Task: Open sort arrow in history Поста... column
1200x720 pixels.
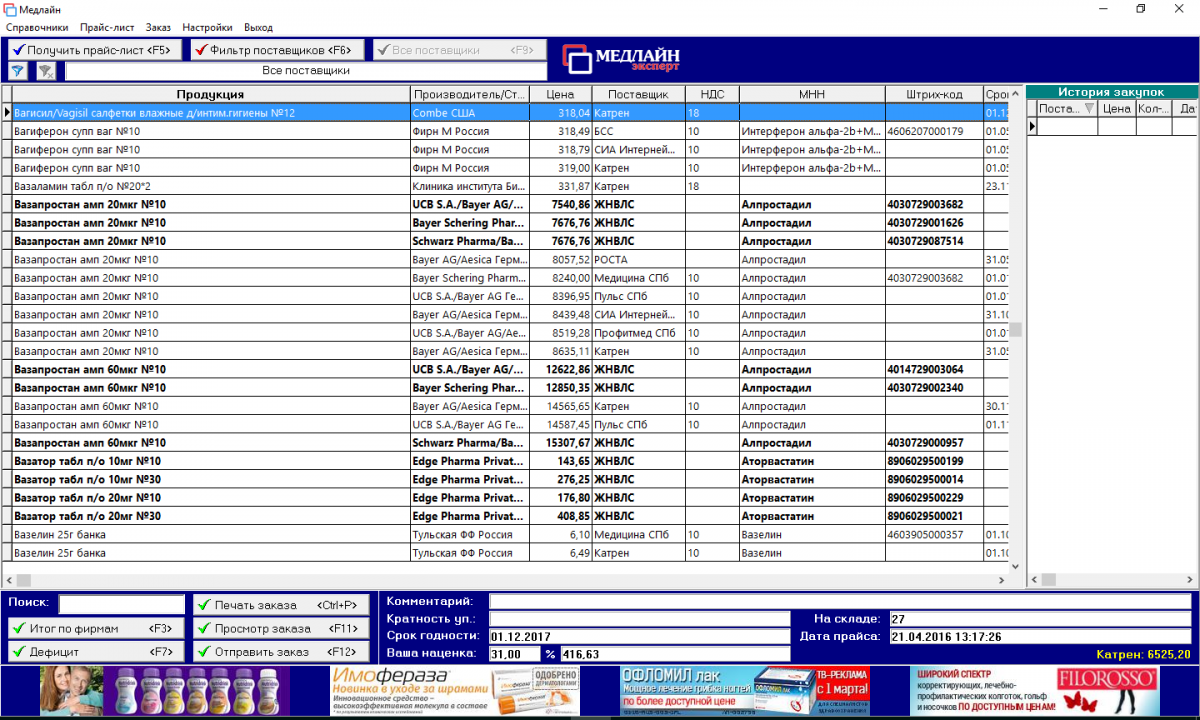Action: coord(1088,109)
